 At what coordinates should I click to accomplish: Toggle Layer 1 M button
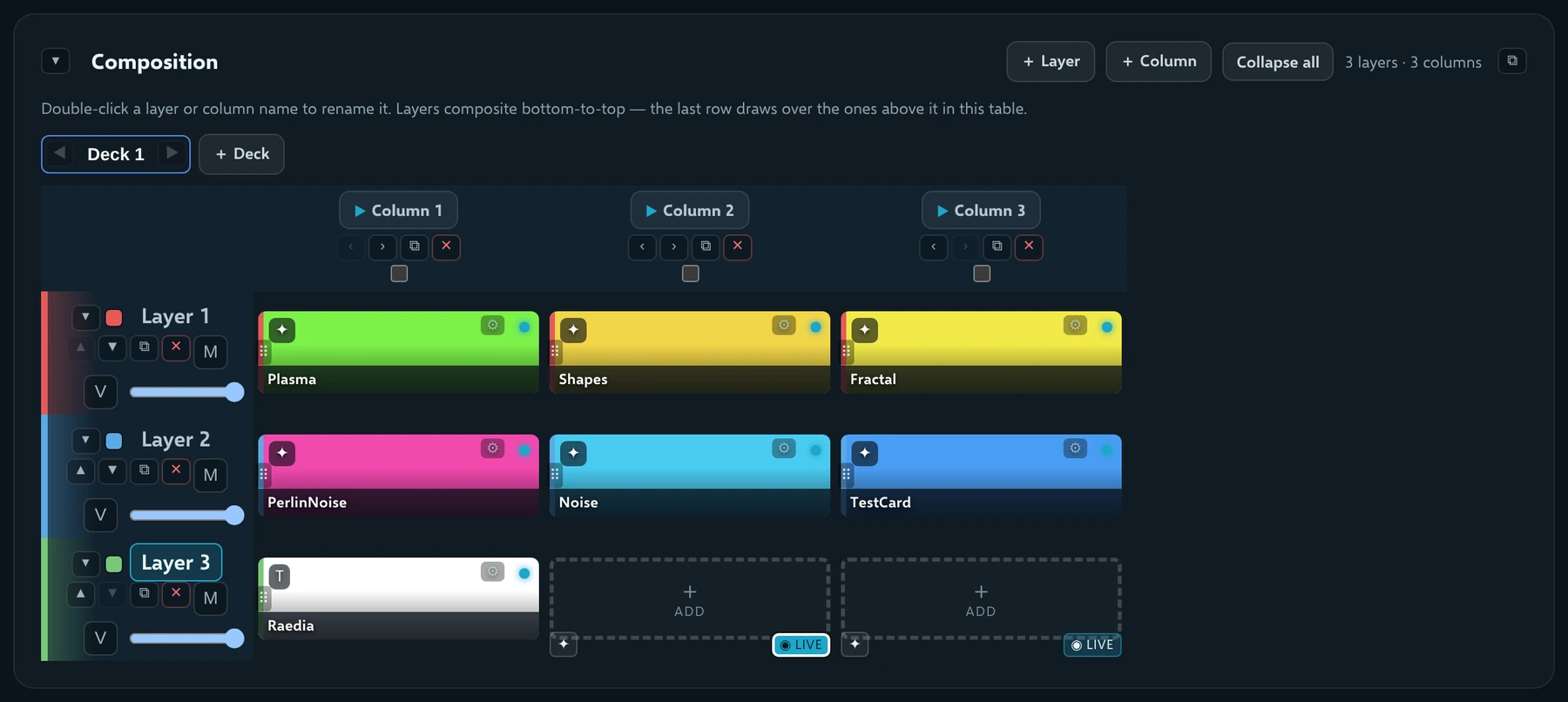click(211, 352)
